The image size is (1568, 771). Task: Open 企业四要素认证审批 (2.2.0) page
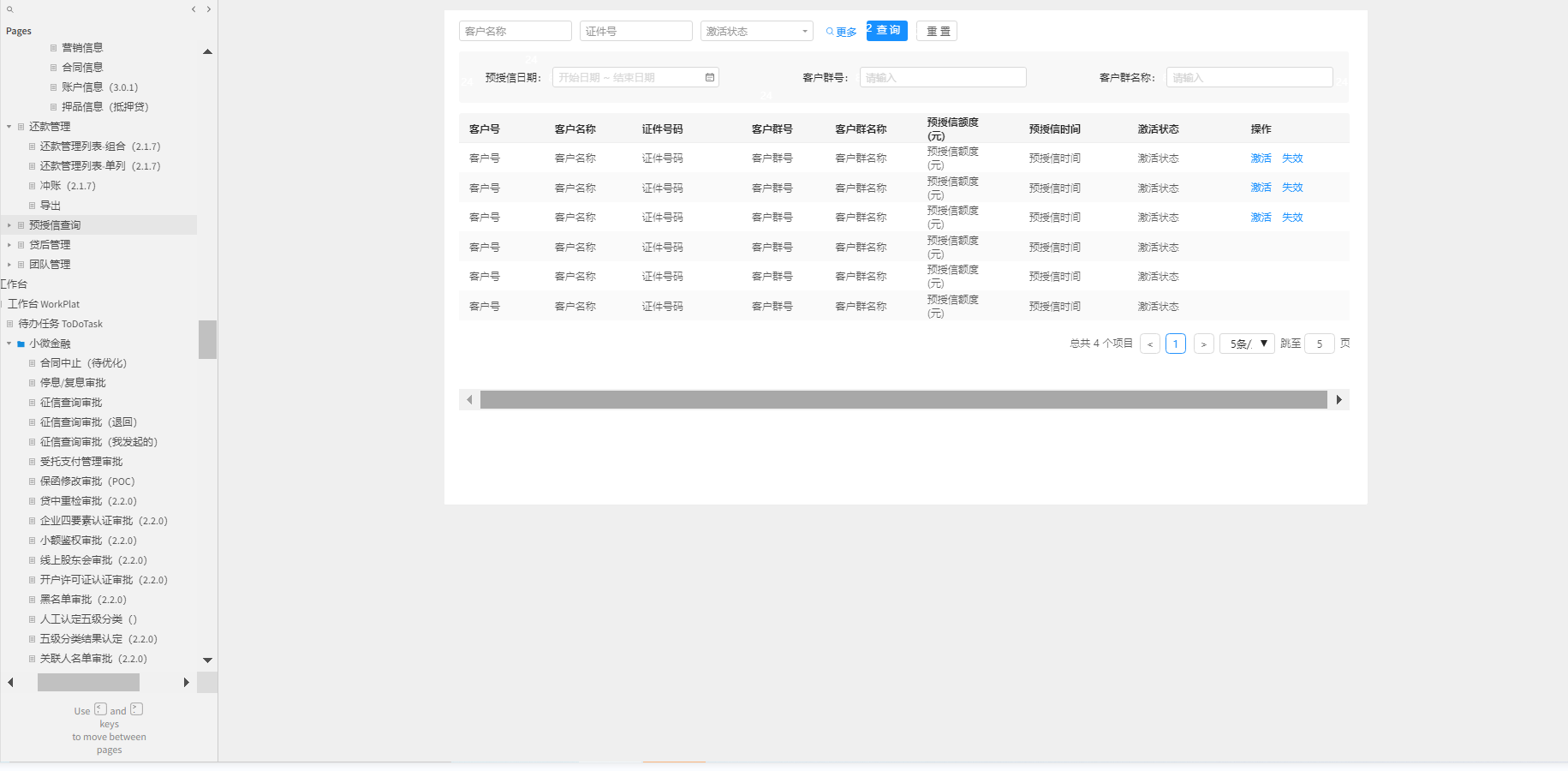(x=104, y=521)
